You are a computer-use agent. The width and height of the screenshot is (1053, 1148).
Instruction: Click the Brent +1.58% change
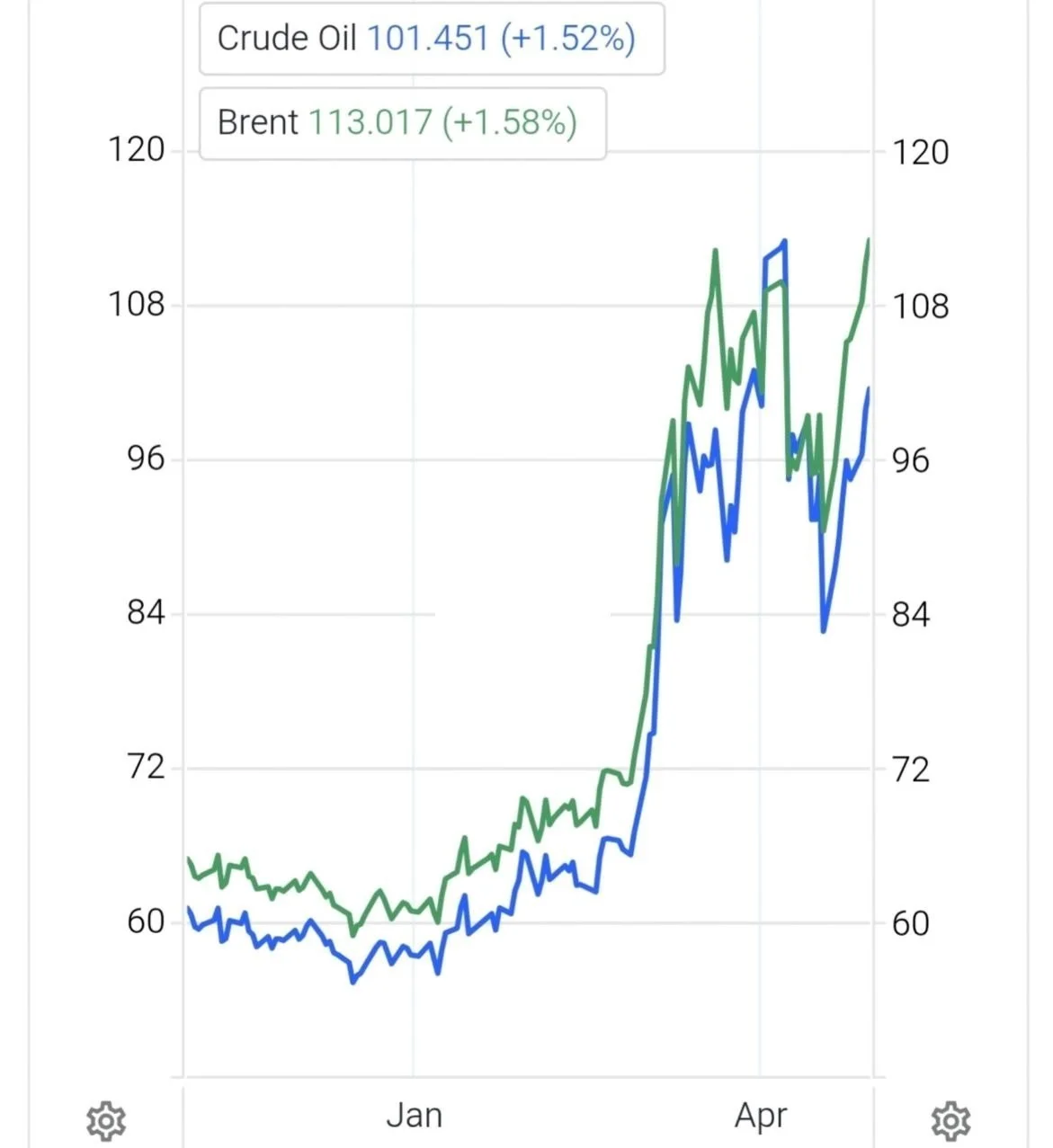pyautogui.click(x=509, y=123)
